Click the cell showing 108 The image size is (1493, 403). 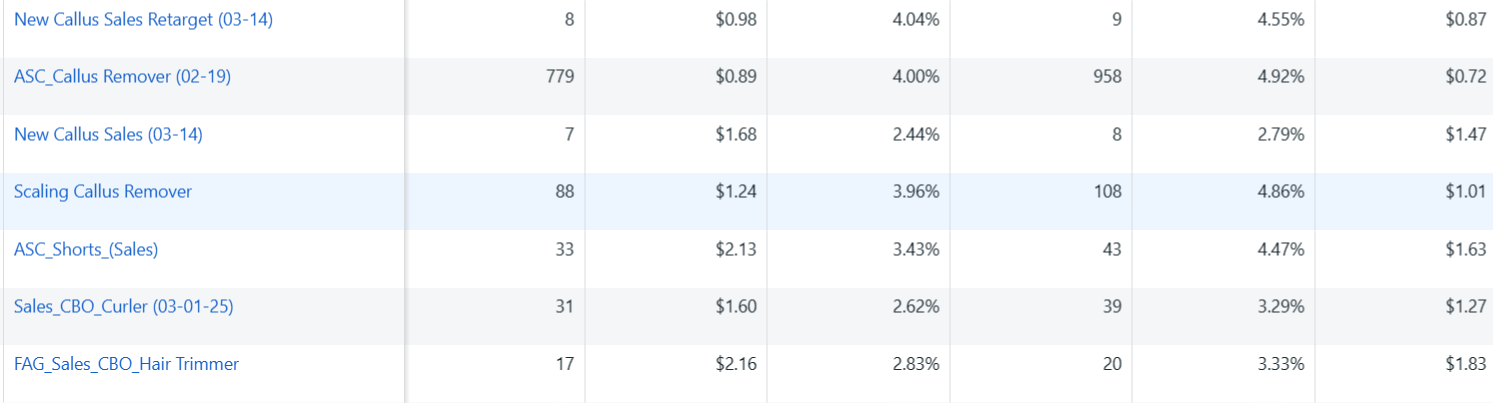(1104, 191)
